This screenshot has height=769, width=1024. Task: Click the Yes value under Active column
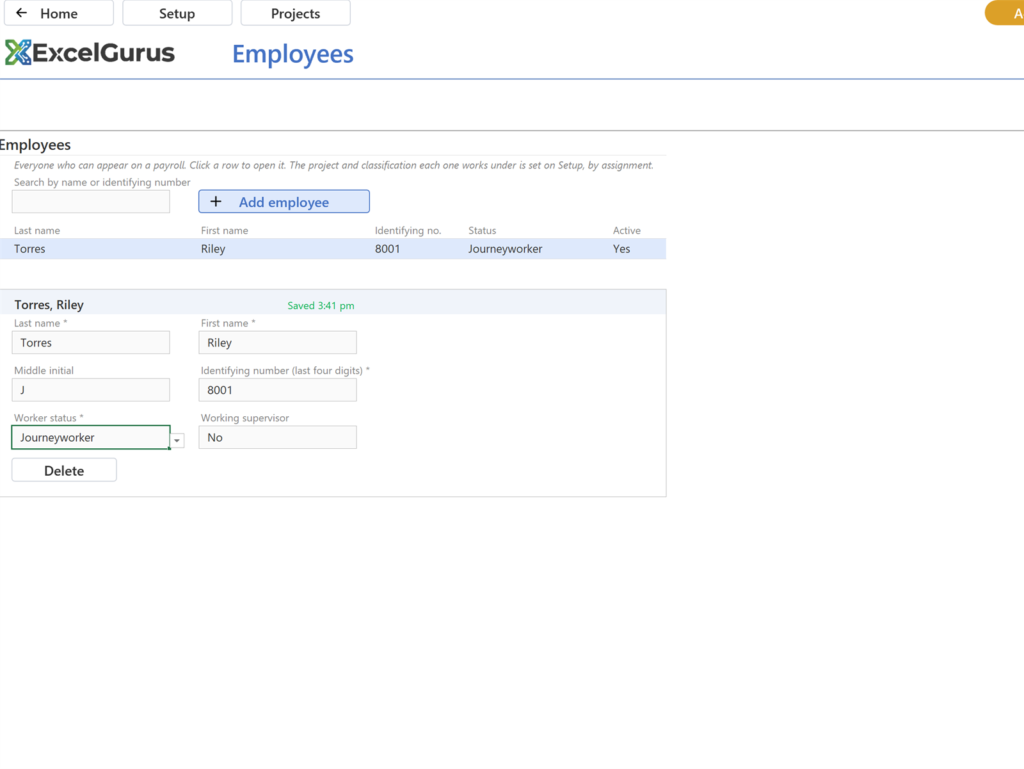621,249
